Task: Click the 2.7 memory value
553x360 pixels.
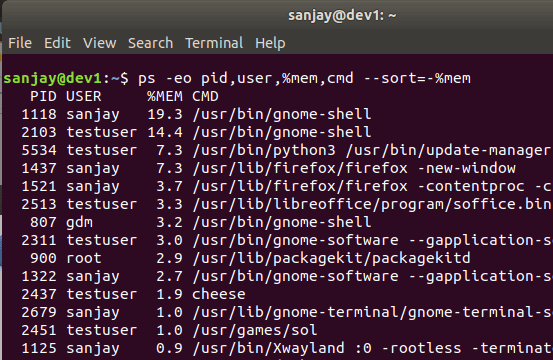Action: 169,276
